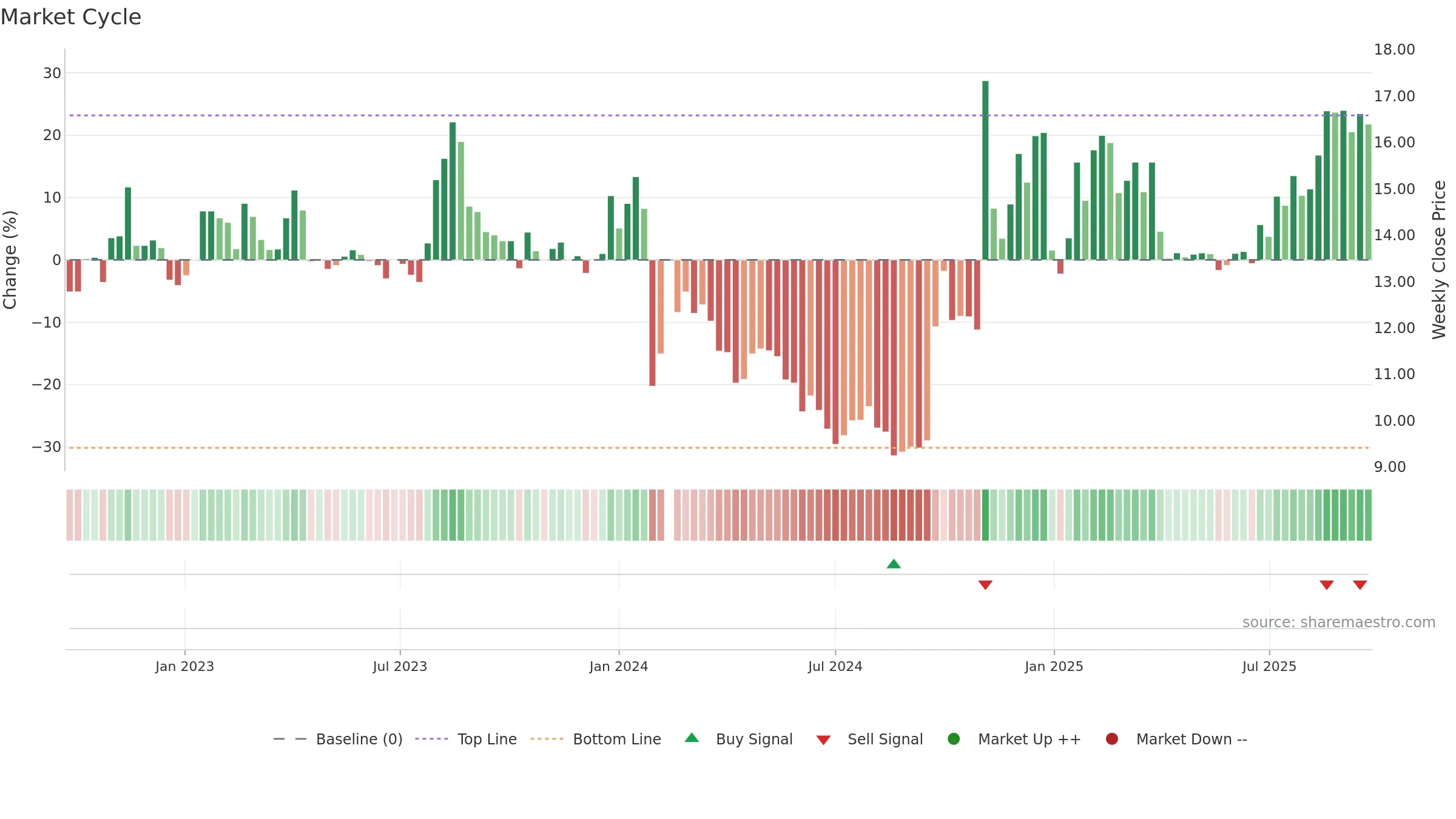Click the tallest green bar near Nov 2024

[985, 170]
